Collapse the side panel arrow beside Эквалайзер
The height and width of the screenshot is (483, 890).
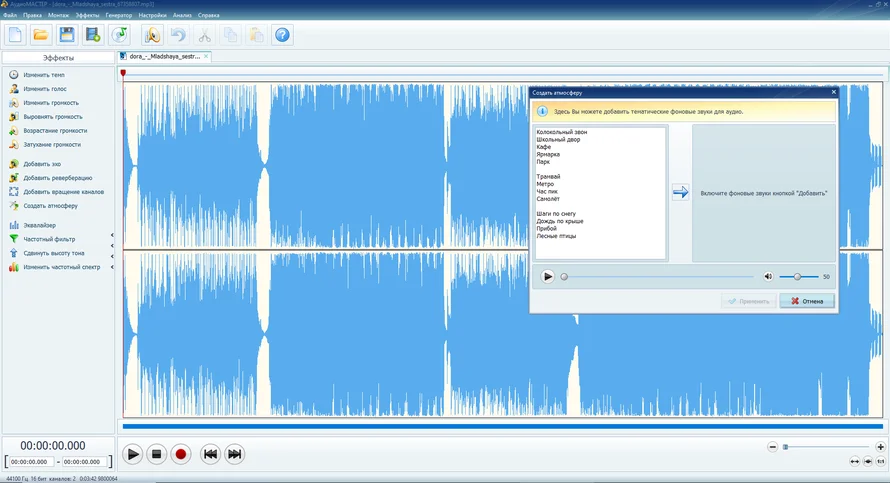(x=112, y=235)
